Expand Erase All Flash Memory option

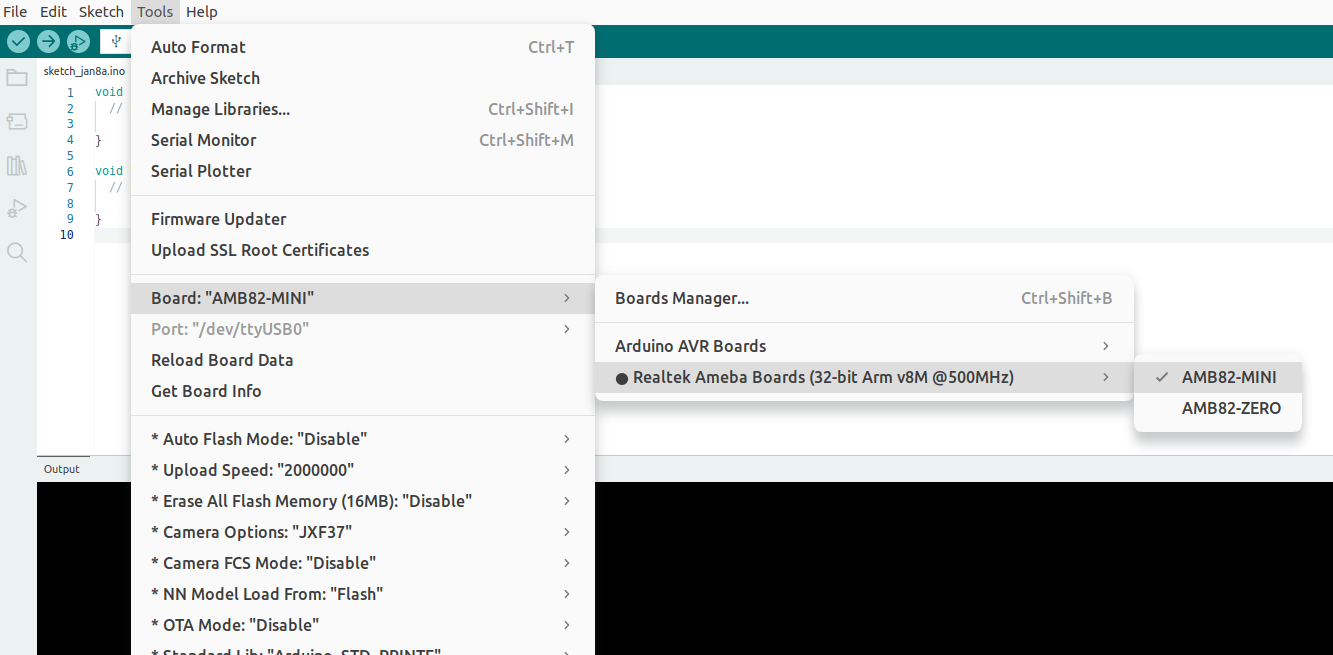[x=363, y=501]
